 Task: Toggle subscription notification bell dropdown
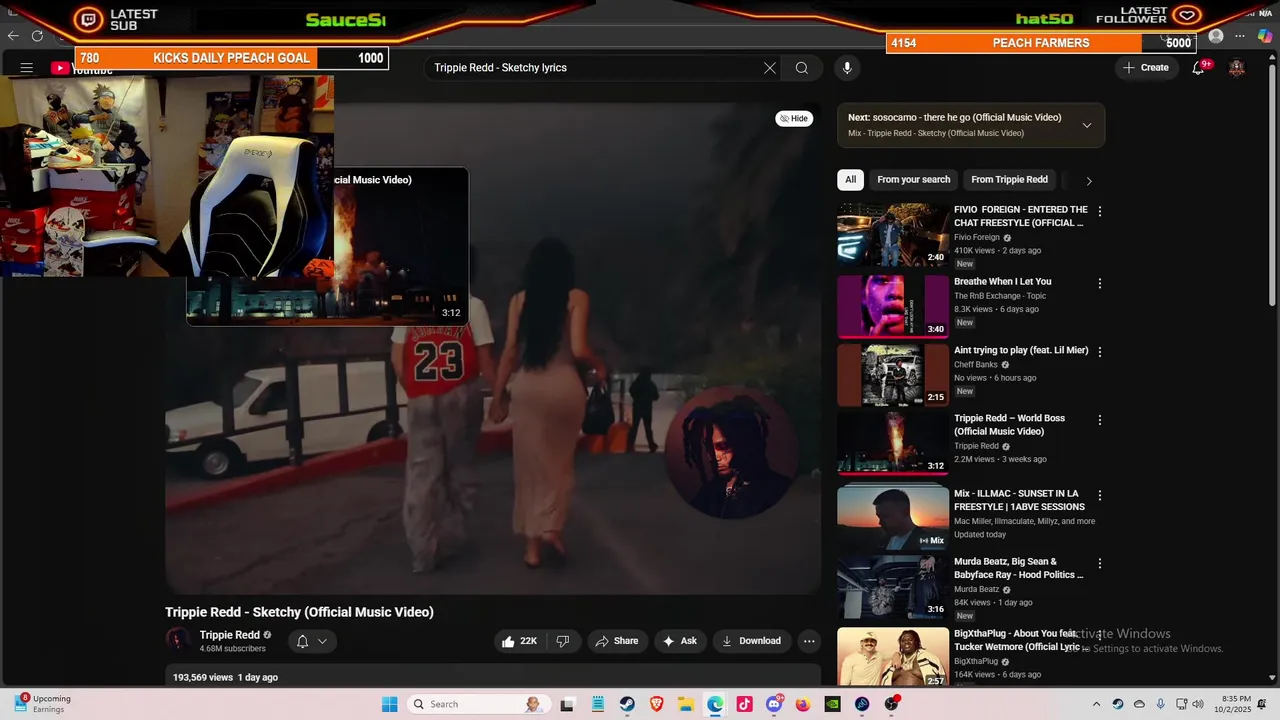[312, 641]
